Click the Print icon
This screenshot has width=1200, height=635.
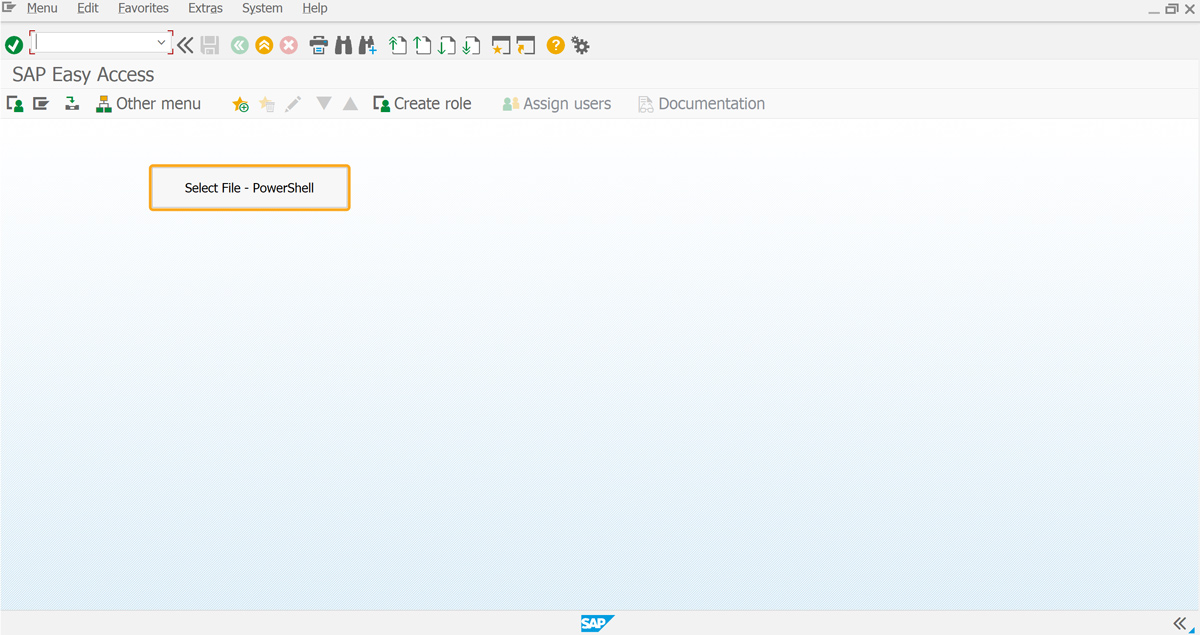click(319, 45)
